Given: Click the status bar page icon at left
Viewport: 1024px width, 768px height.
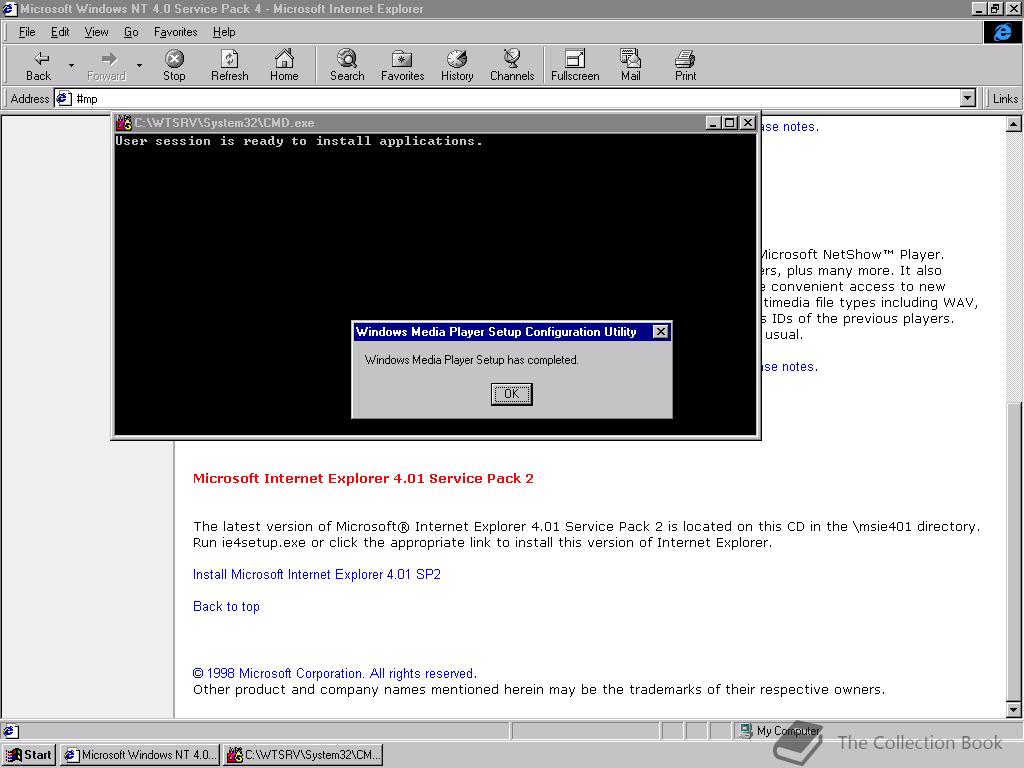Looking at the screenshot, I should [11, 731].
